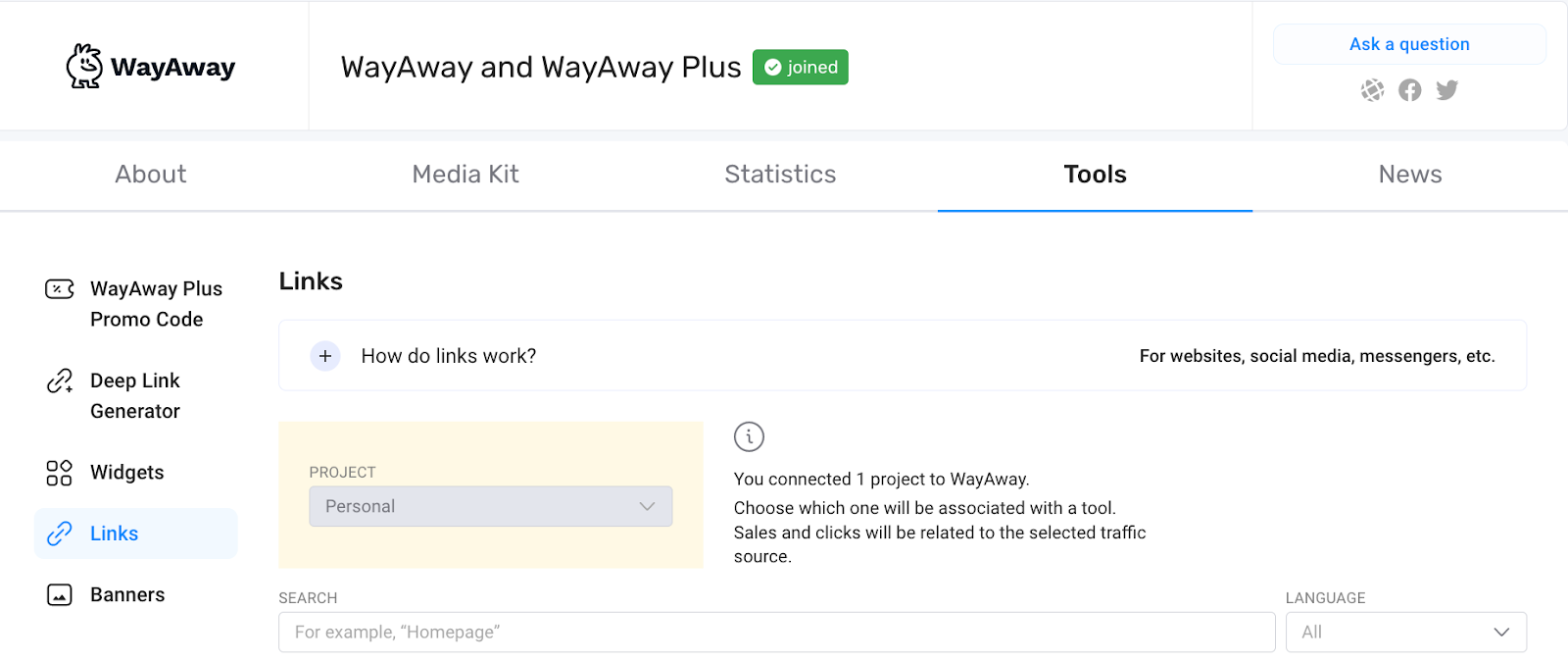
Task: Switch to the Media Kit tab
Action: [x=465, y=175]
